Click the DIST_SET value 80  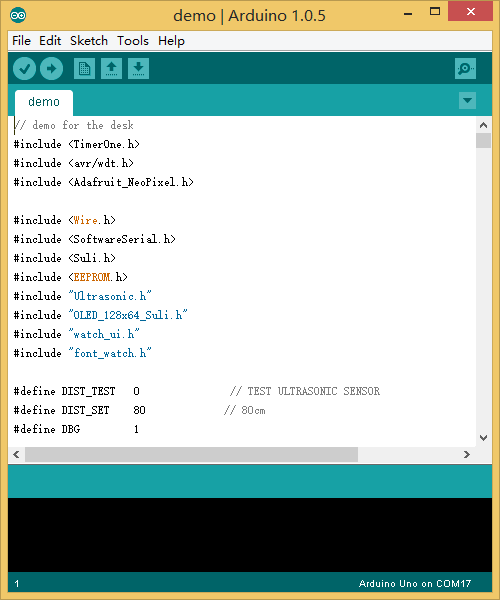pyautogui.click(x=139, y=410)
